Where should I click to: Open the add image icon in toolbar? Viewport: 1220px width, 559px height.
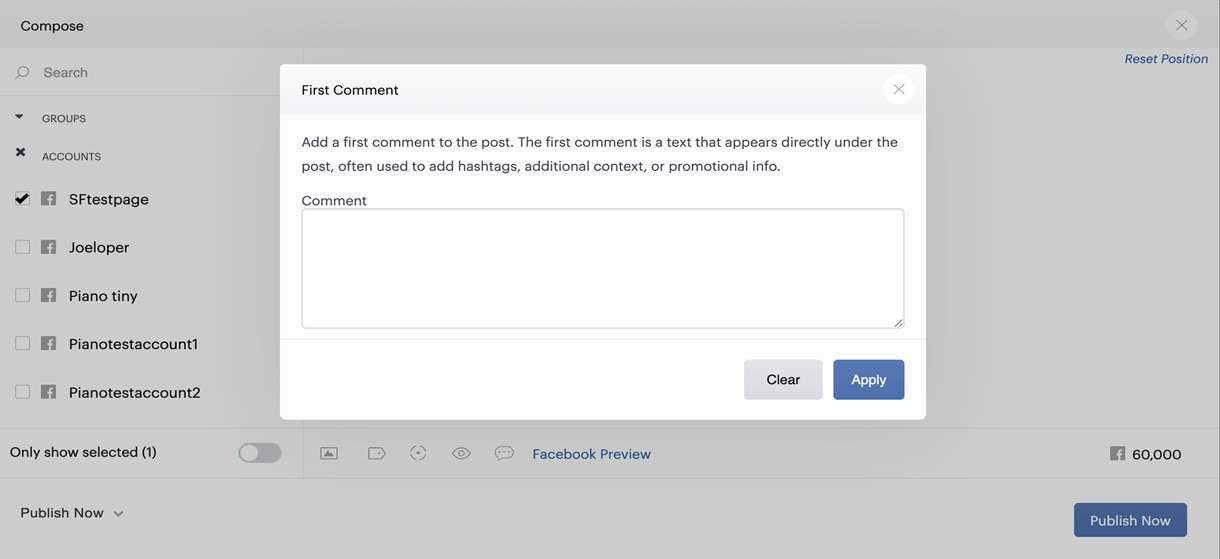coord(329,453)
